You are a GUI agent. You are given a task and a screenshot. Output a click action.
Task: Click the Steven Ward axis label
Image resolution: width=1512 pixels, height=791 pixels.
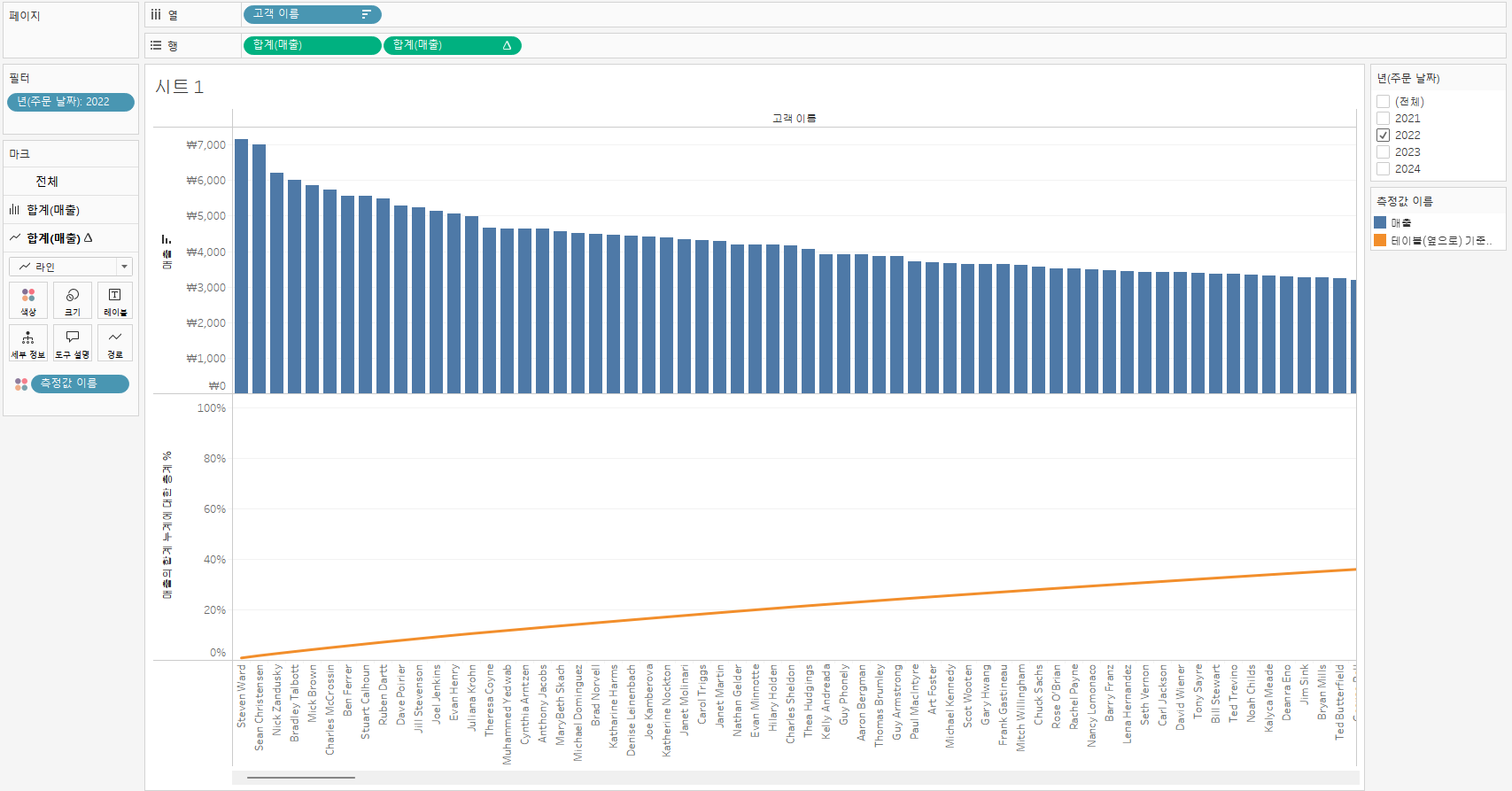click(x=241, y=696)
